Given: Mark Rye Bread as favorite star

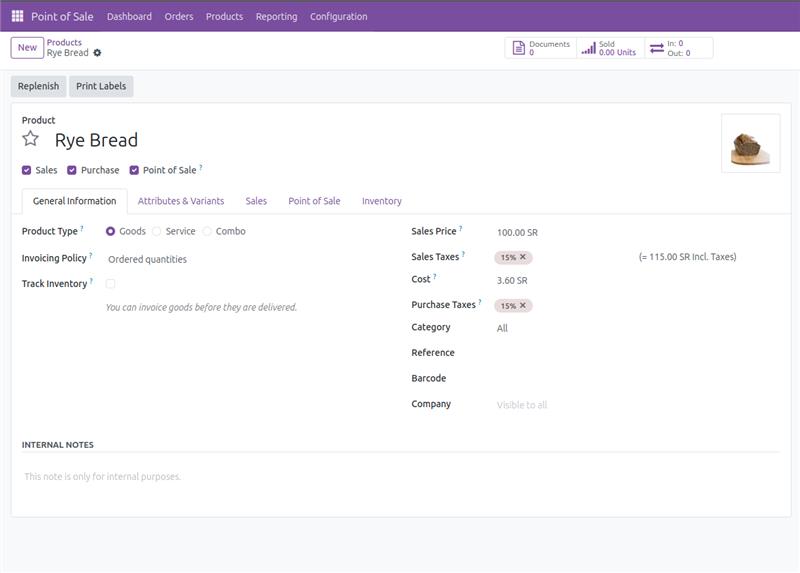Looking at the screenshot, I should (31, 139).
